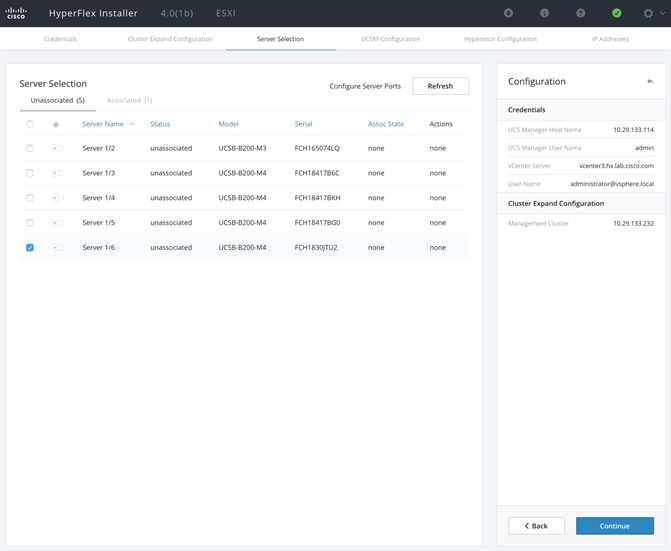The width and height of the screenshot is (671, 551).
Task: Toggle locator LED for Server 1/5
Action: (x=57, y=222)
